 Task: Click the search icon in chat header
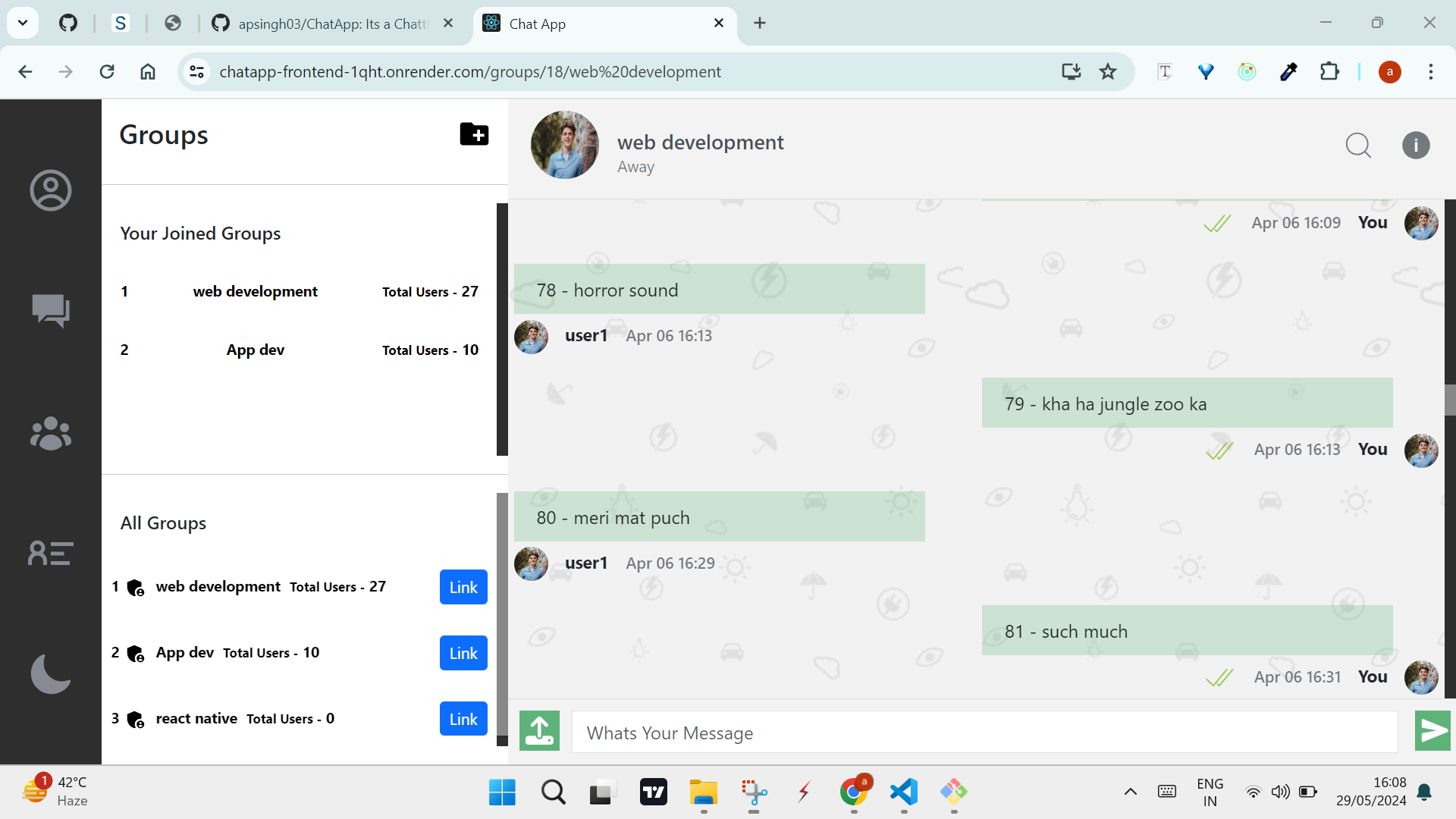click(1357, 145)
